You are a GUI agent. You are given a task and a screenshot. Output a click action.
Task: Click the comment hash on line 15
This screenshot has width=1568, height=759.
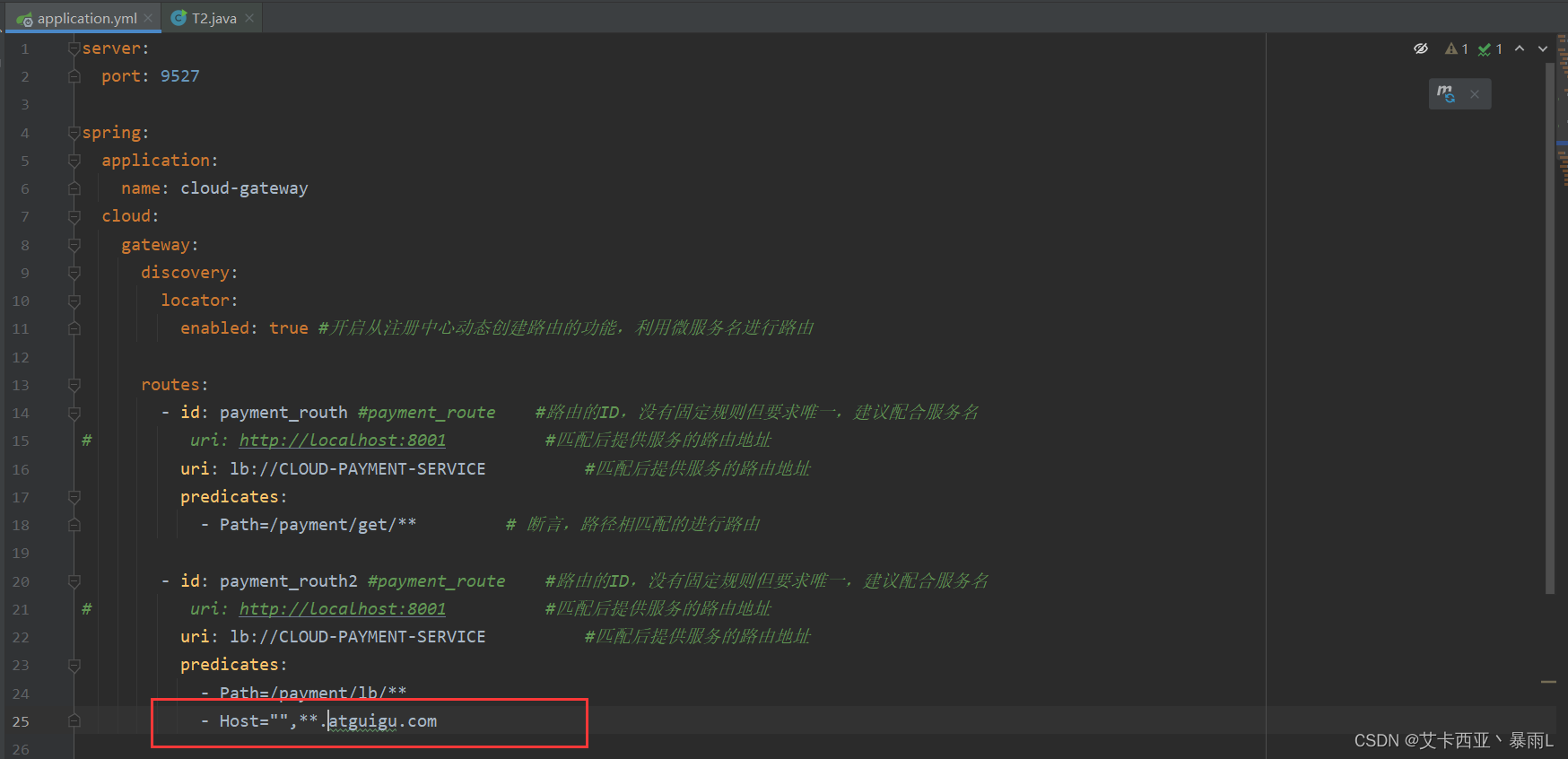click(x=86, y=440)
